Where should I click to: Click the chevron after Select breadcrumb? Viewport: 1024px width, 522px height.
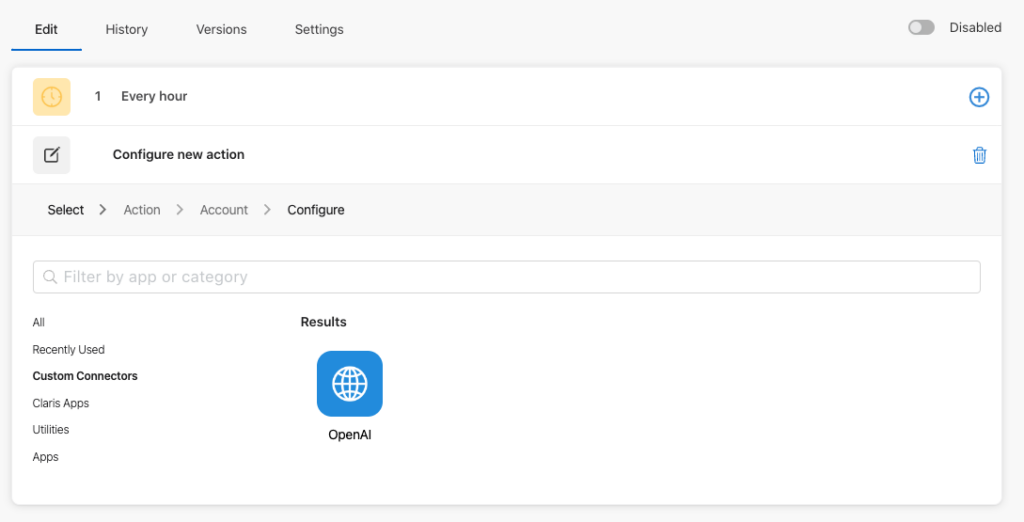coord(103,210)
